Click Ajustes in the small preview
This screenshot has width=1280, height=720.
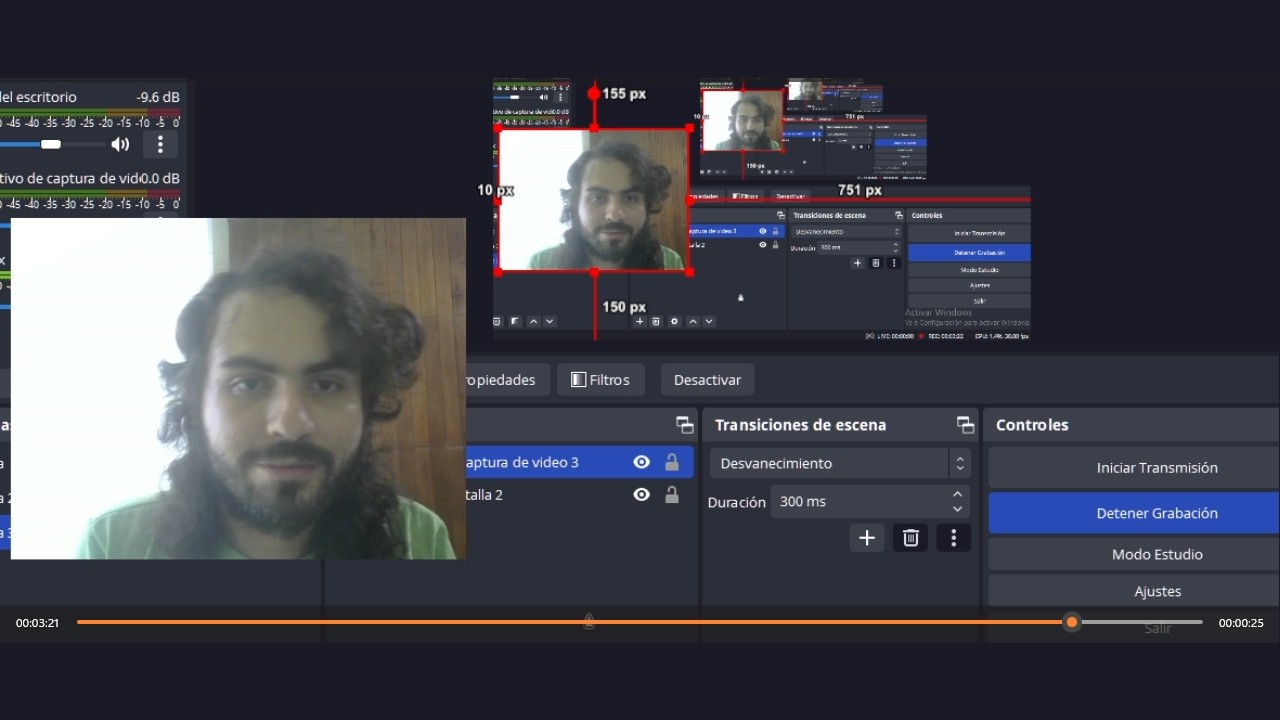(969, 285)
